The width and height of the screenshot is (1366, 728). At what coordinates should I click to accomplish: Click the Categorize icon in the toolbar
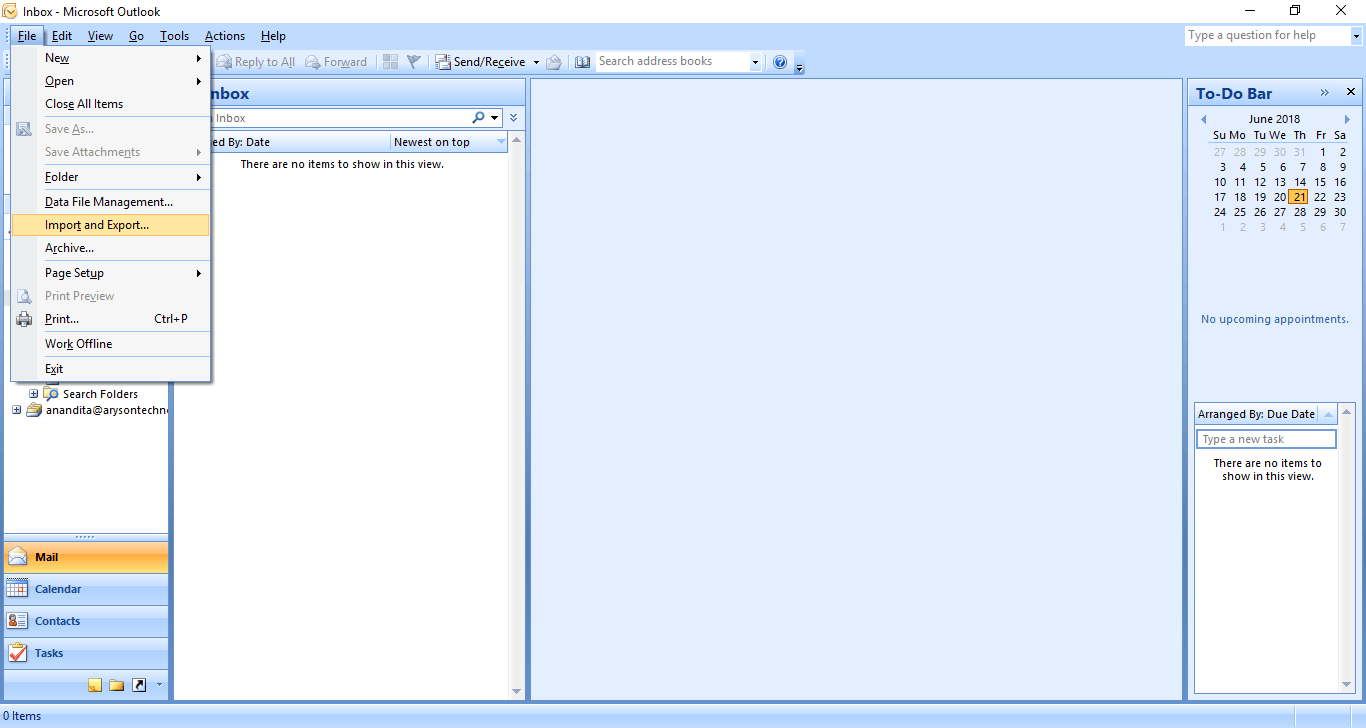pyautogui.click(x=390, y=62)
